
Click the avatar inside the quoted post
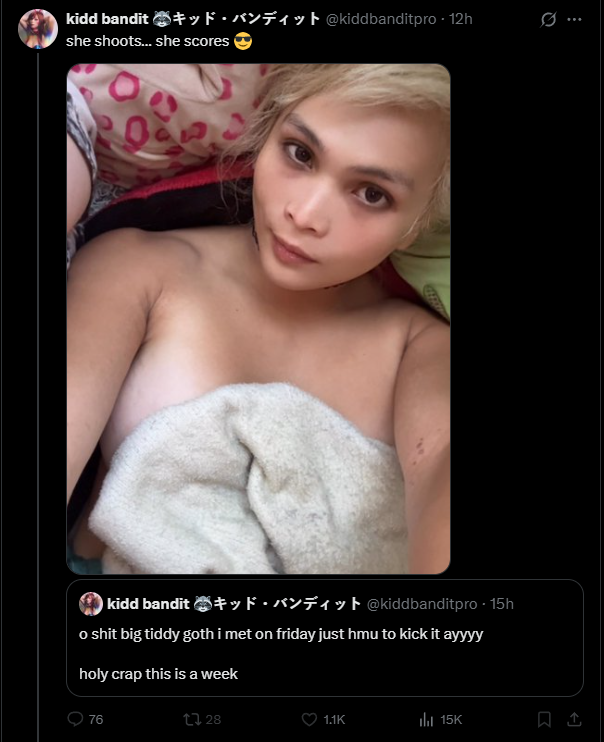pyautogui.click(x=91, y=604)
